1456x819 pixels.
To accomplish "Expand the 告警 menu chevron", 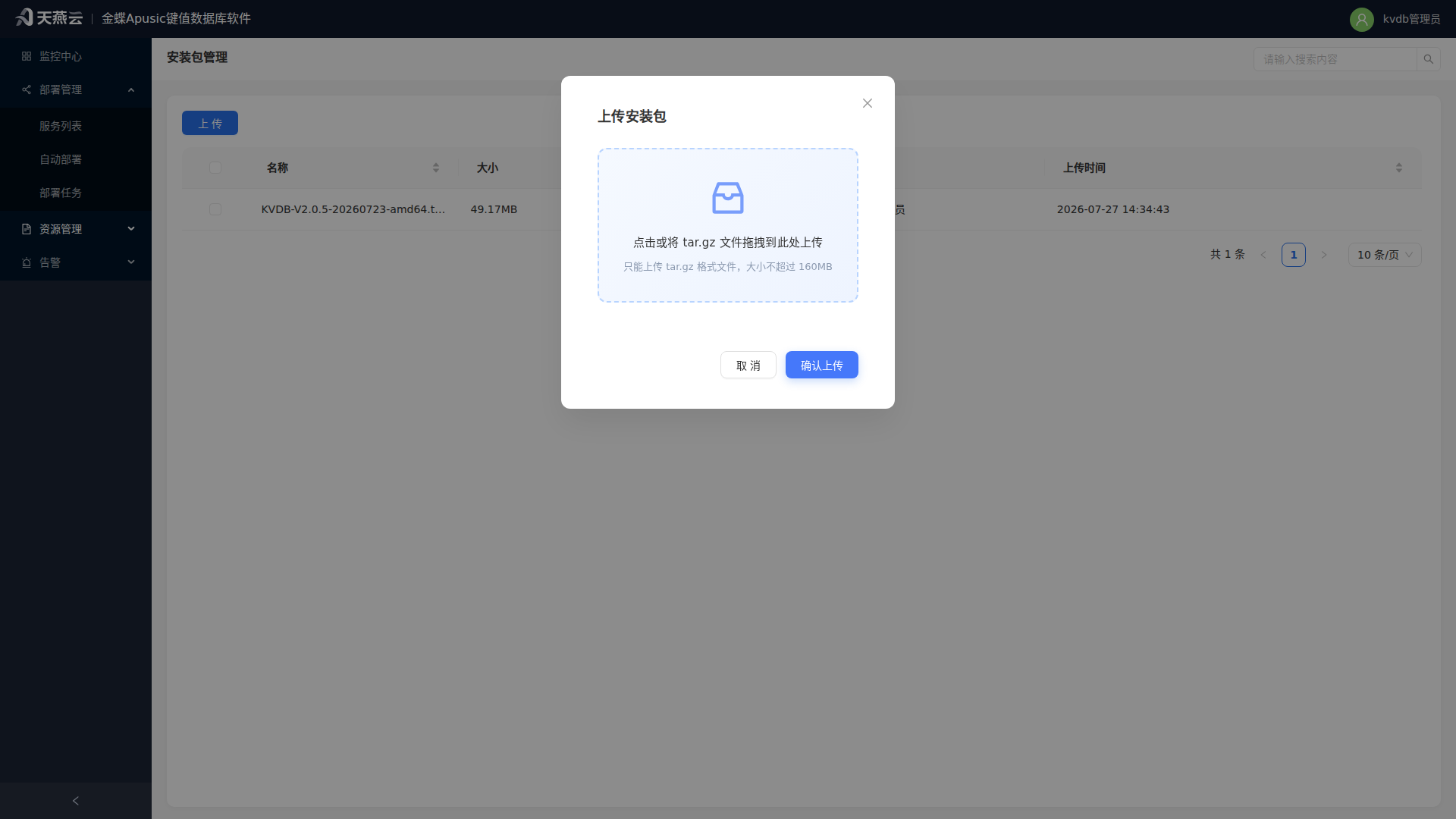I will [131, 262].
